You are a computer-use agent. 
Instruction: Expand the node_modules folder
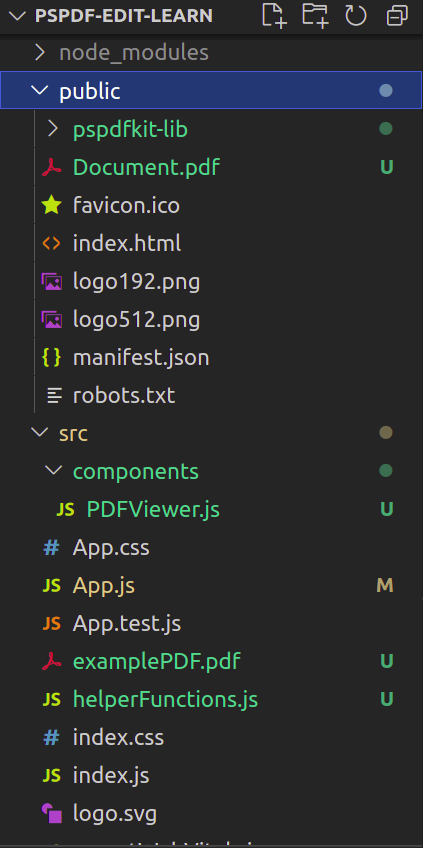(x=39, y=52)
